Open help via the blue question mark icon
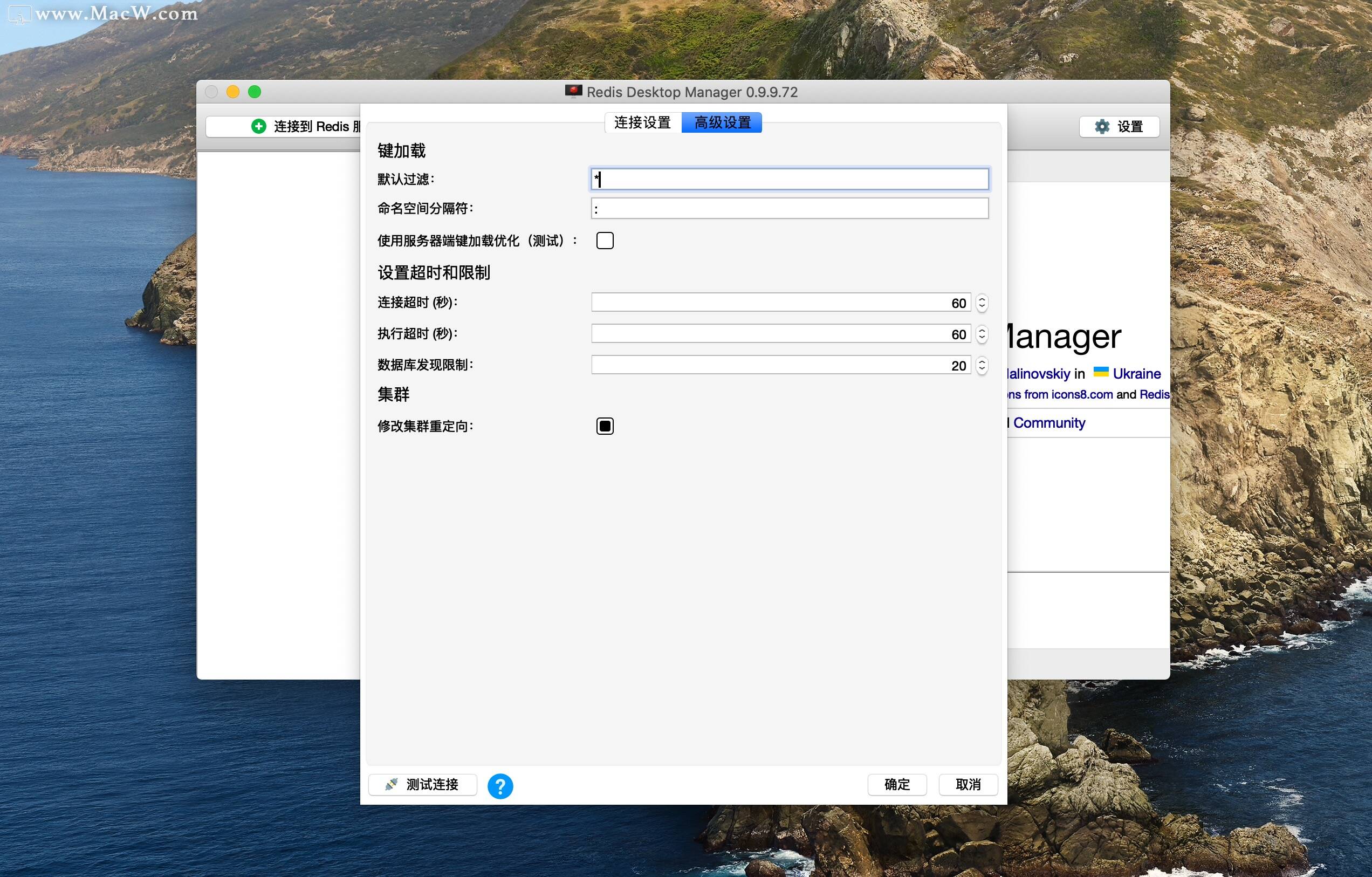The width and height of the screenshot is (1372, 877). pyautogui.click(x=501, y=786)
